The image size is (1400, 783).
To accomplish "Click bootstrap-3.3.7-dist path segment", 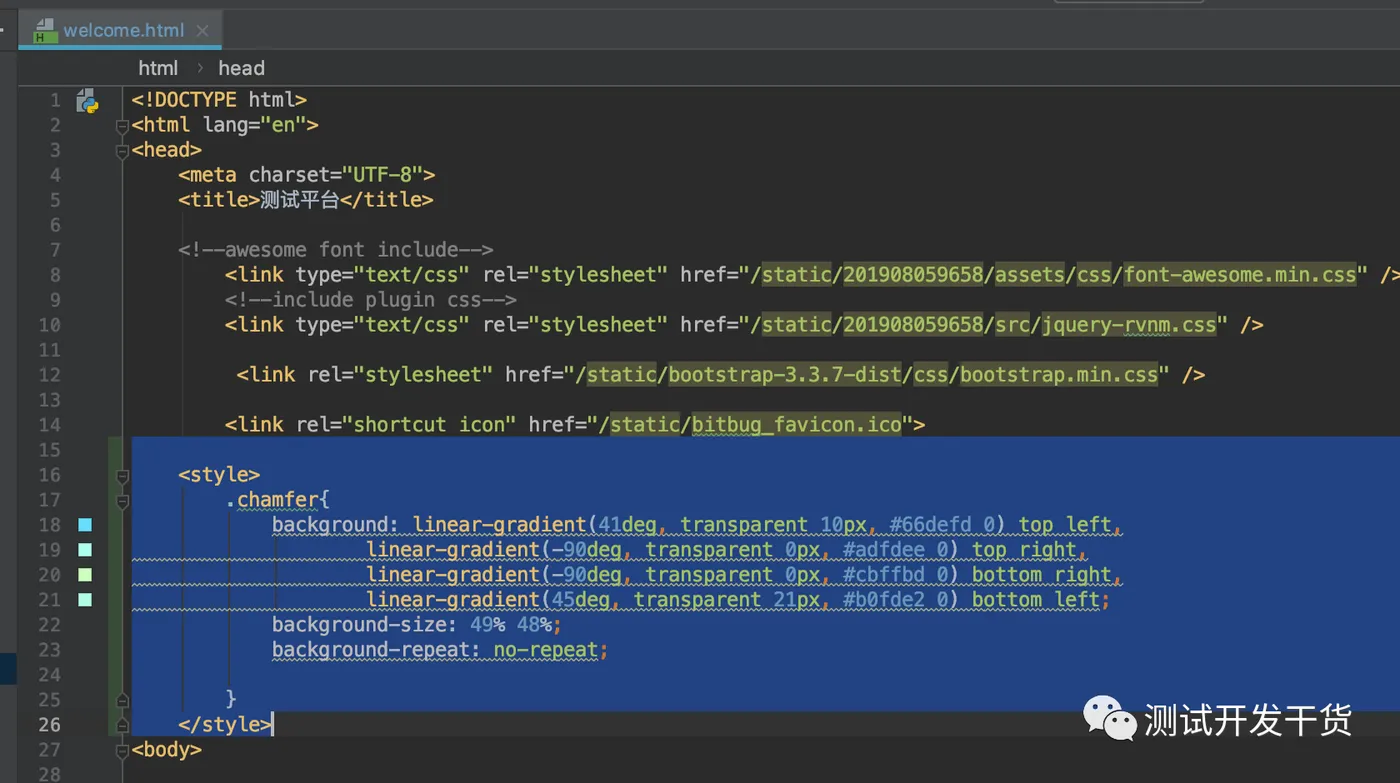I will (785, 375).
